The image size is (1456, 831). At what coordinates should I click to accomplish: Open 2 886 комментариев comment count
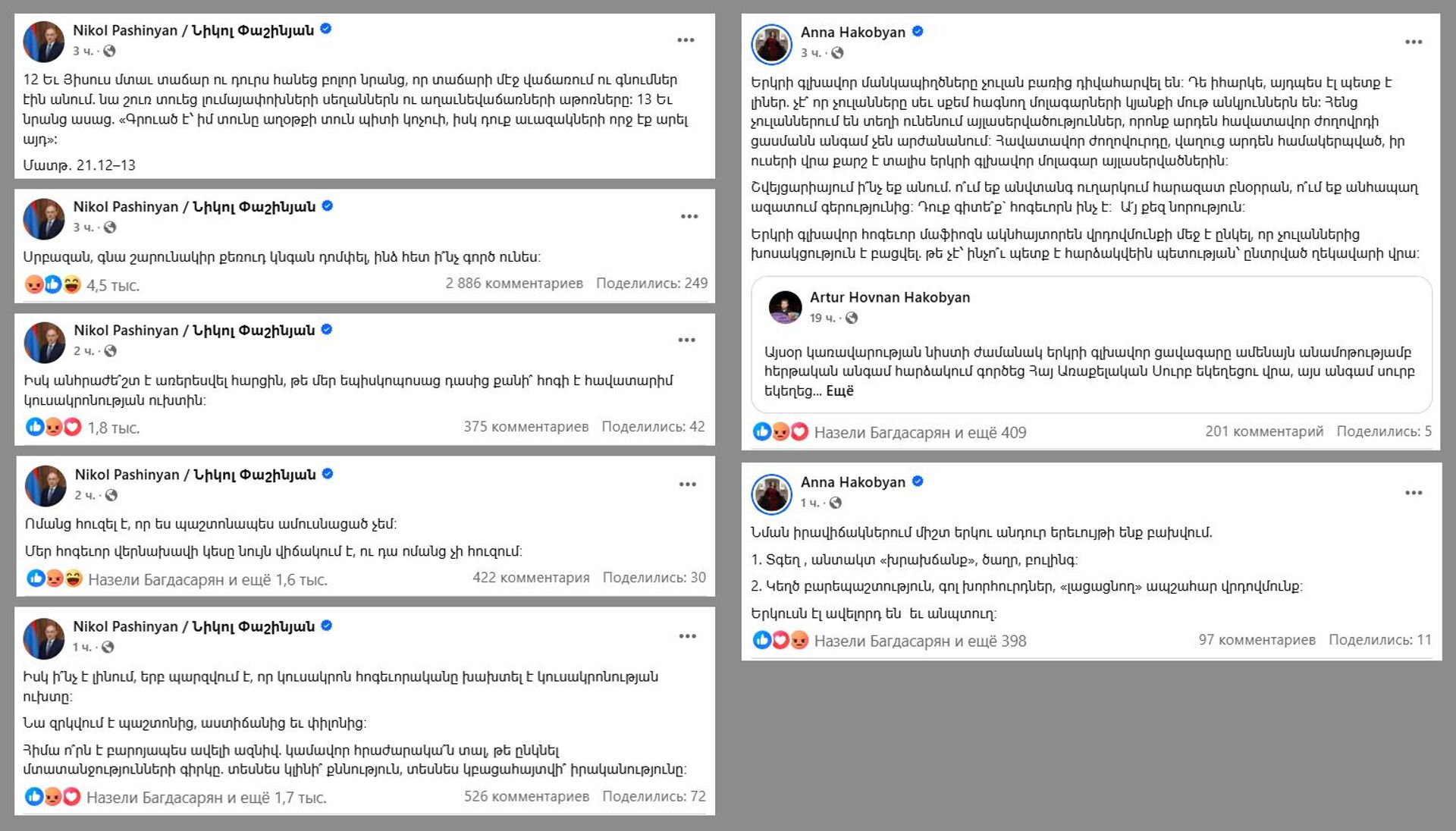(x=514, y=284)
